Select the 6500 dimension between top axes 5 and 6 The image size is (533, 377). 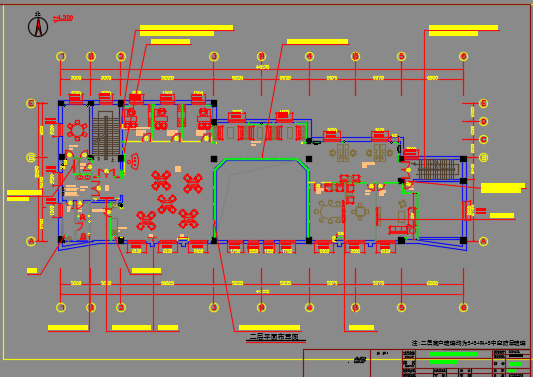pos(432,78)
